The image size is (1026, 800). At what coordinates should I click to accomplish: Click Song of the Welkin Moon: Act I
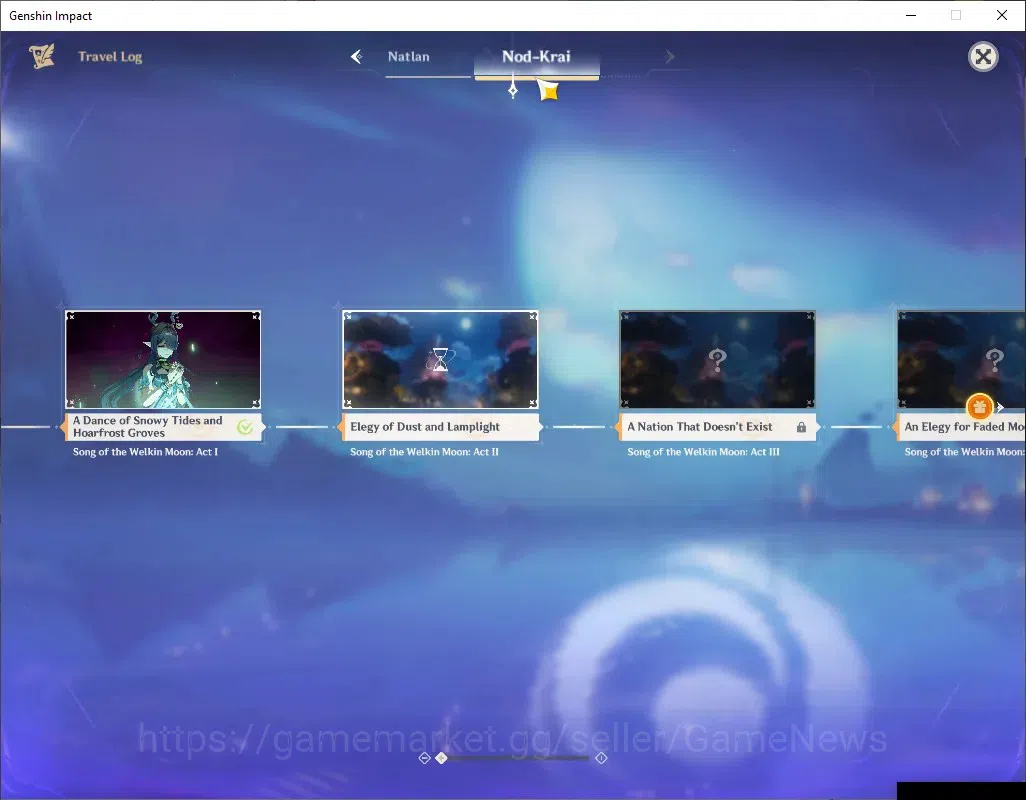pyautogui.click(x=145, y=451)
